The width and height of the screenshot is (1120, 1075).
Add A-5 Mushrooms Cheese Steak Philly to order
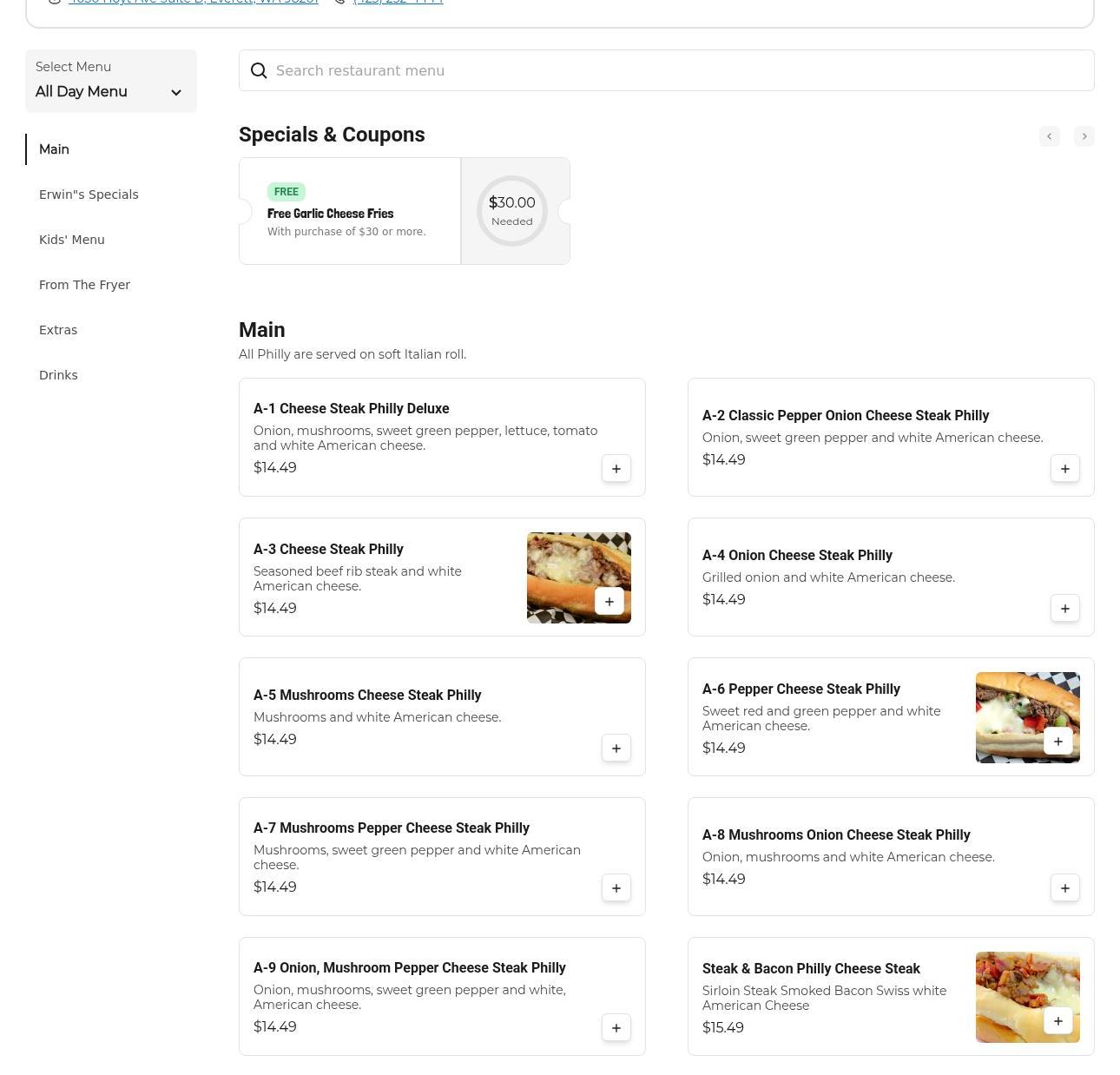[616, 749]
